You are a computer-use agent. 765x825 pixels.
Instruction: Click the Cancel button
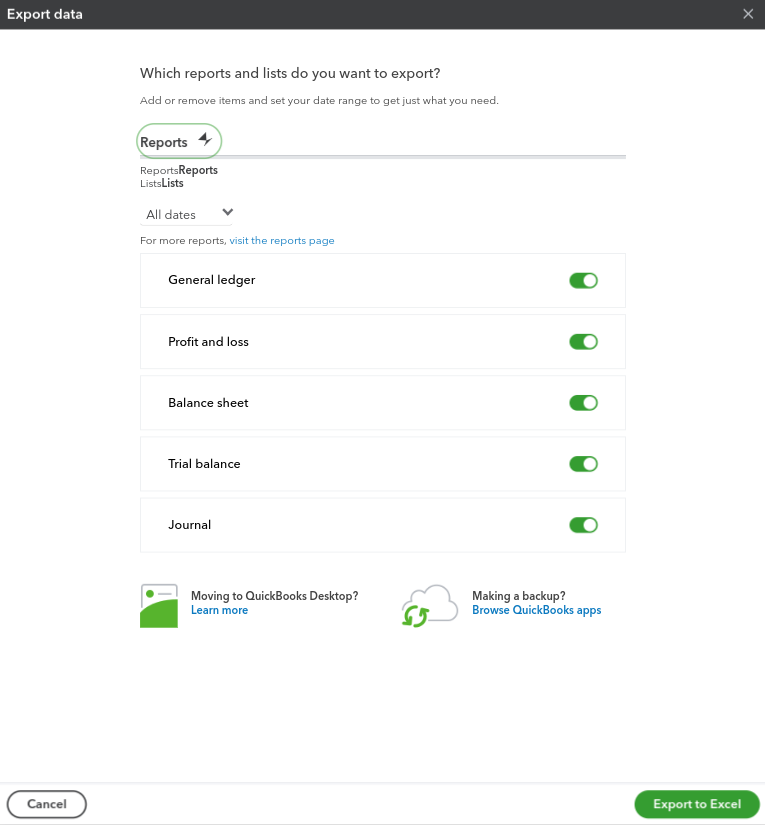point(47,804)
